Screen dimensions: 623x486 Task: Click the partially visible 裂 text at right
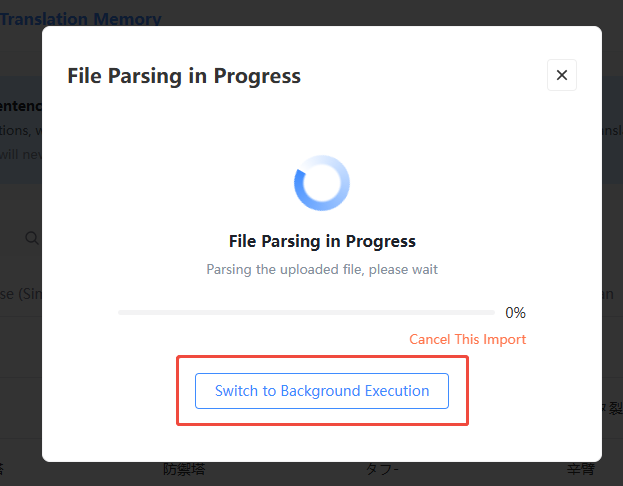(x=615, y=408)
